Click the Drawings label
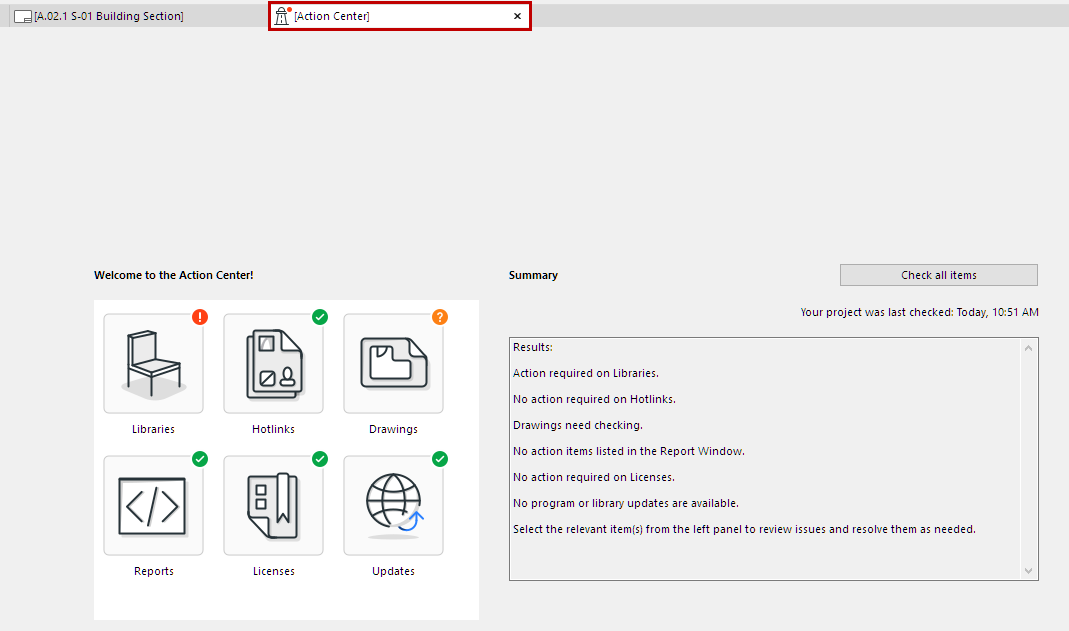Viewport: 1069px width, 631px height. tap(393, 429)
